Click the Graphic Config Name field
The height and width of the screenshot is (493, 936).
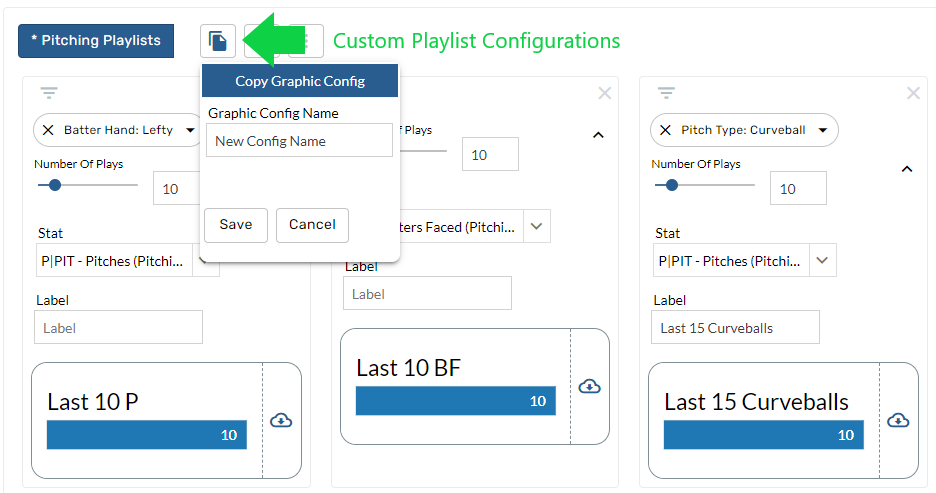coord(300,141)
